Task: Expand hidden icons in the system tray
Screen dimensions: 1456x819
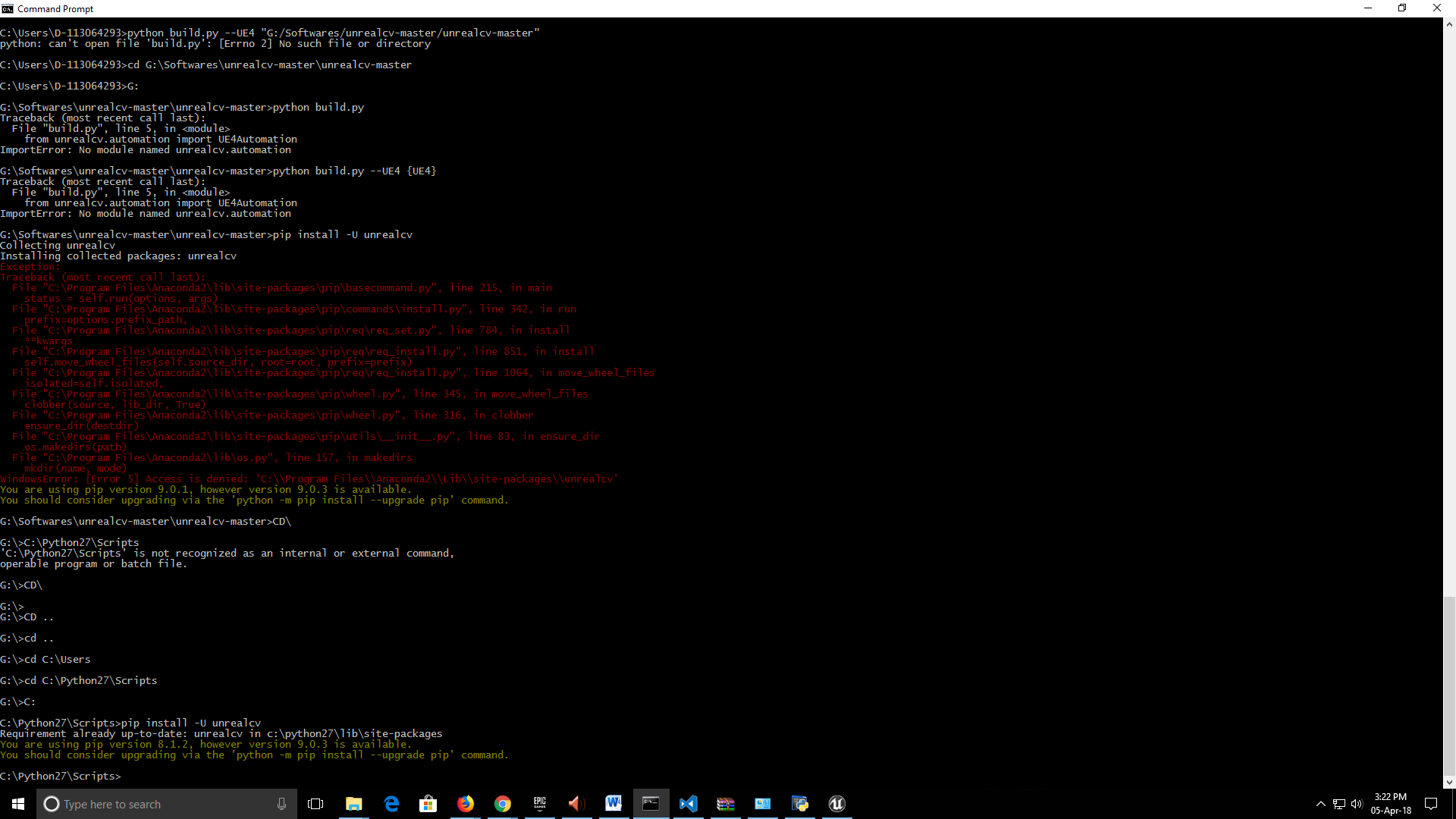Action: click(1320, 804)
